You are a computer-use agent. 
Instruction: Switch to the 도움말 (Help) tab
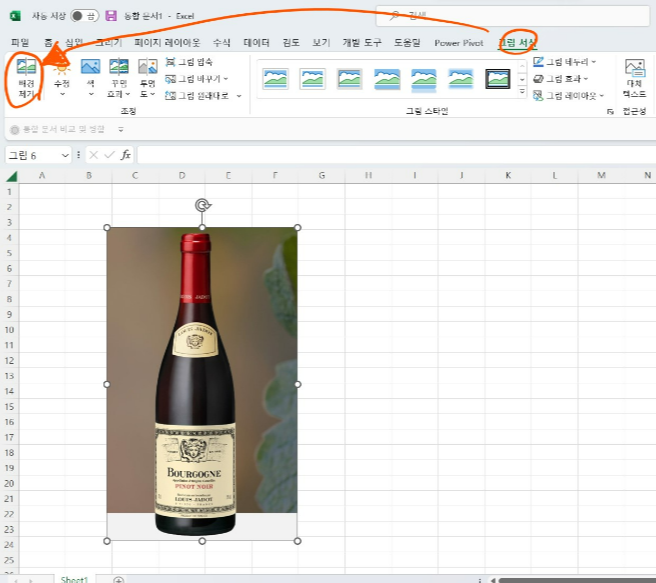pos(407,42)
